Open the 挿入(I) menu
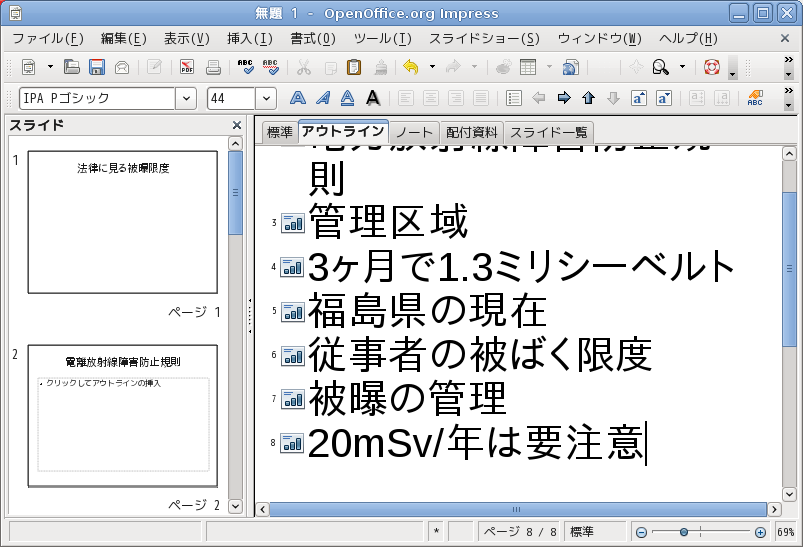The width and height of the screenshot is (803, 547). [249, 39]
